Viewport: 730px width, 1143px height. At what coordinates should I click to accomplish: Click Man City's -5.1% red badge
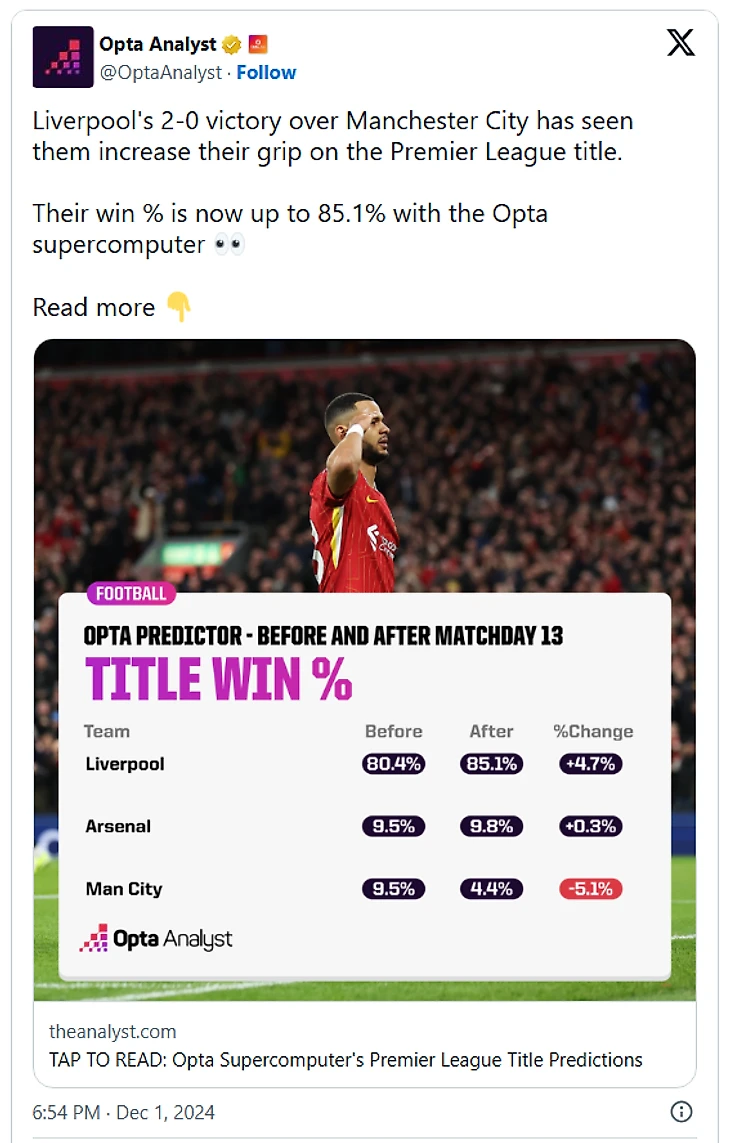click(591, 889)
